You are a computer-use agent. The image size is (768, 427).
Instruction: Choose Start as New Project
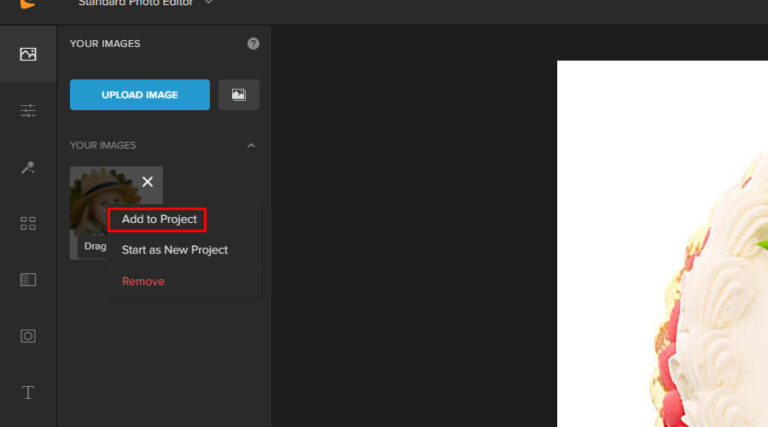point(175,250)
